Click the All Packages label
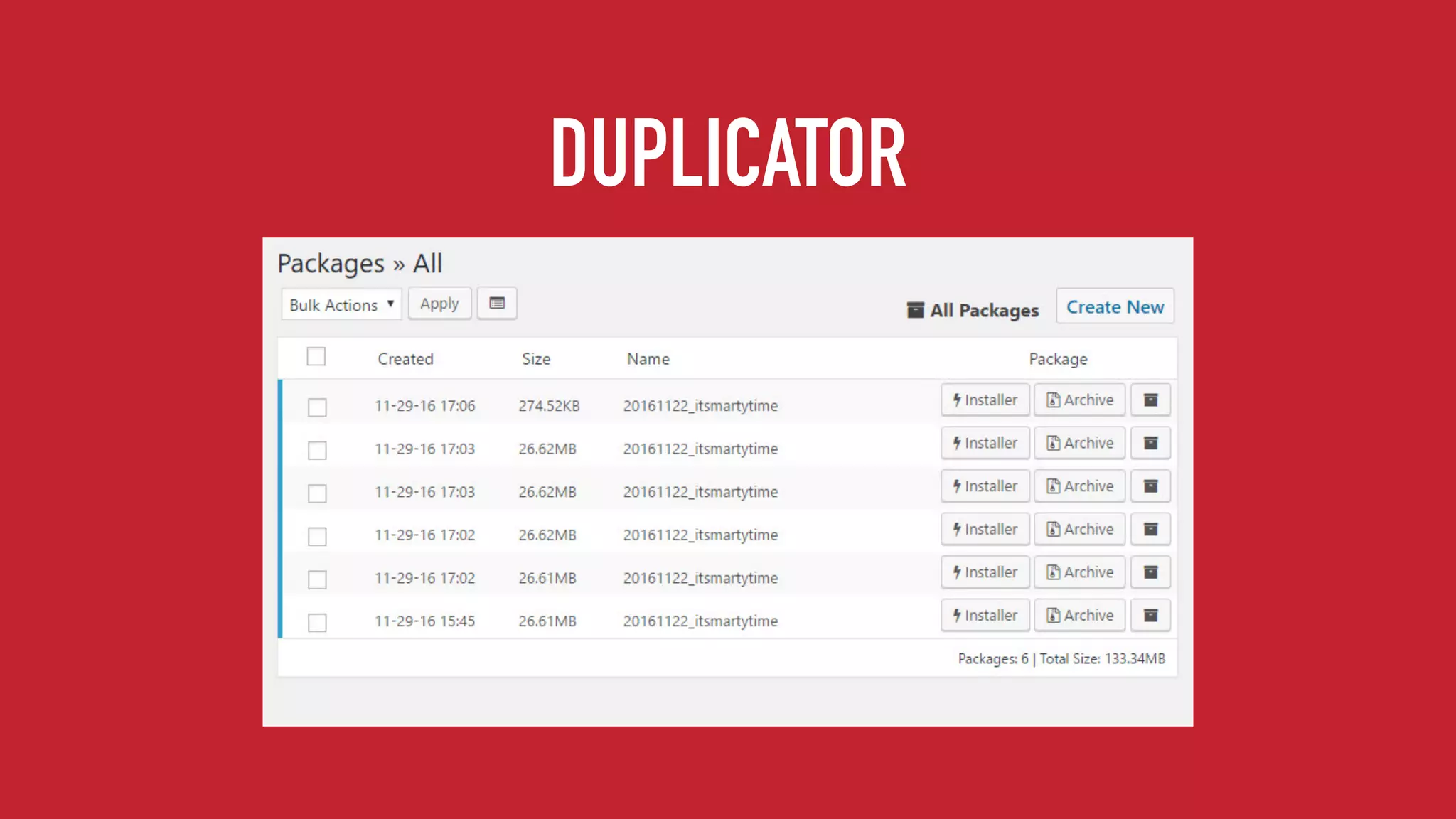1456x819 pixels. [x=984, y=310]
